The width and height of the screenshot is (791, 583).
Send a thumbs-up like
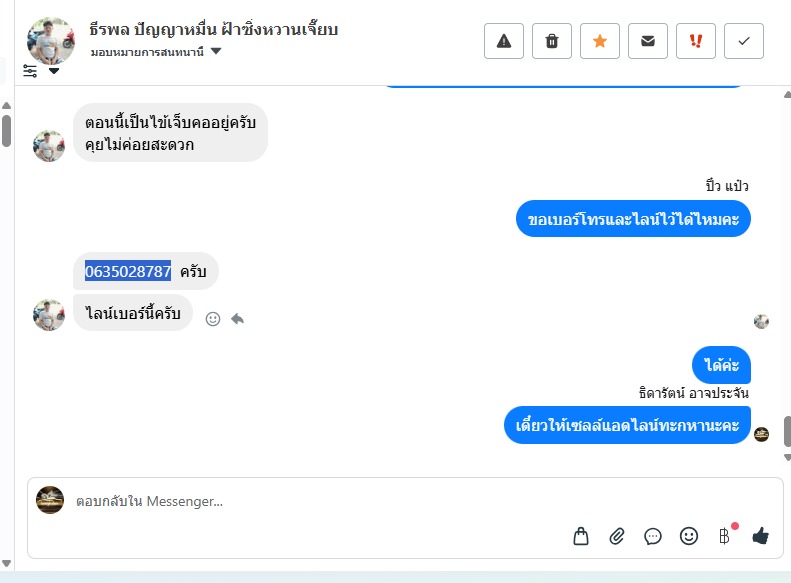point(760,536)
